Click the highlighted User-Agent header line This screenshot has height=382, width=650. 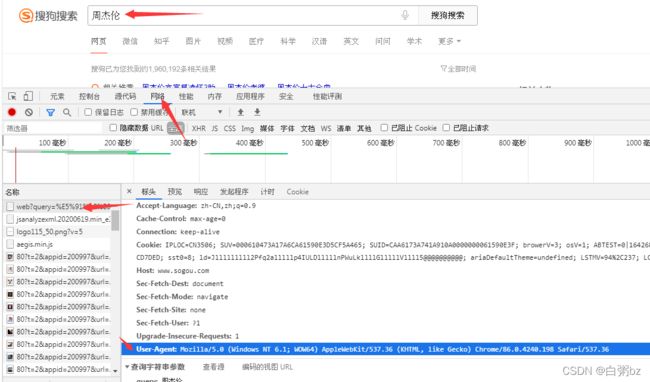coord(386,349)
